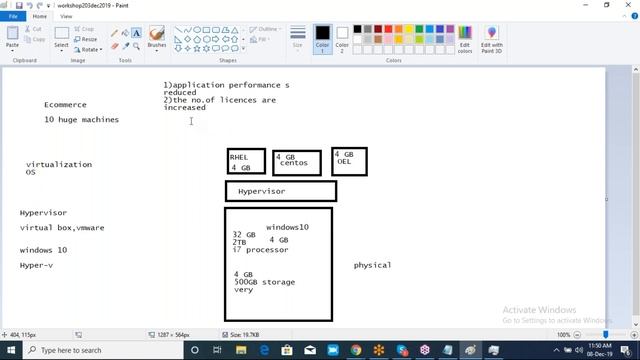
Task: Open Customize Quick Access Toolbar arrow
Action: point(48,6)
